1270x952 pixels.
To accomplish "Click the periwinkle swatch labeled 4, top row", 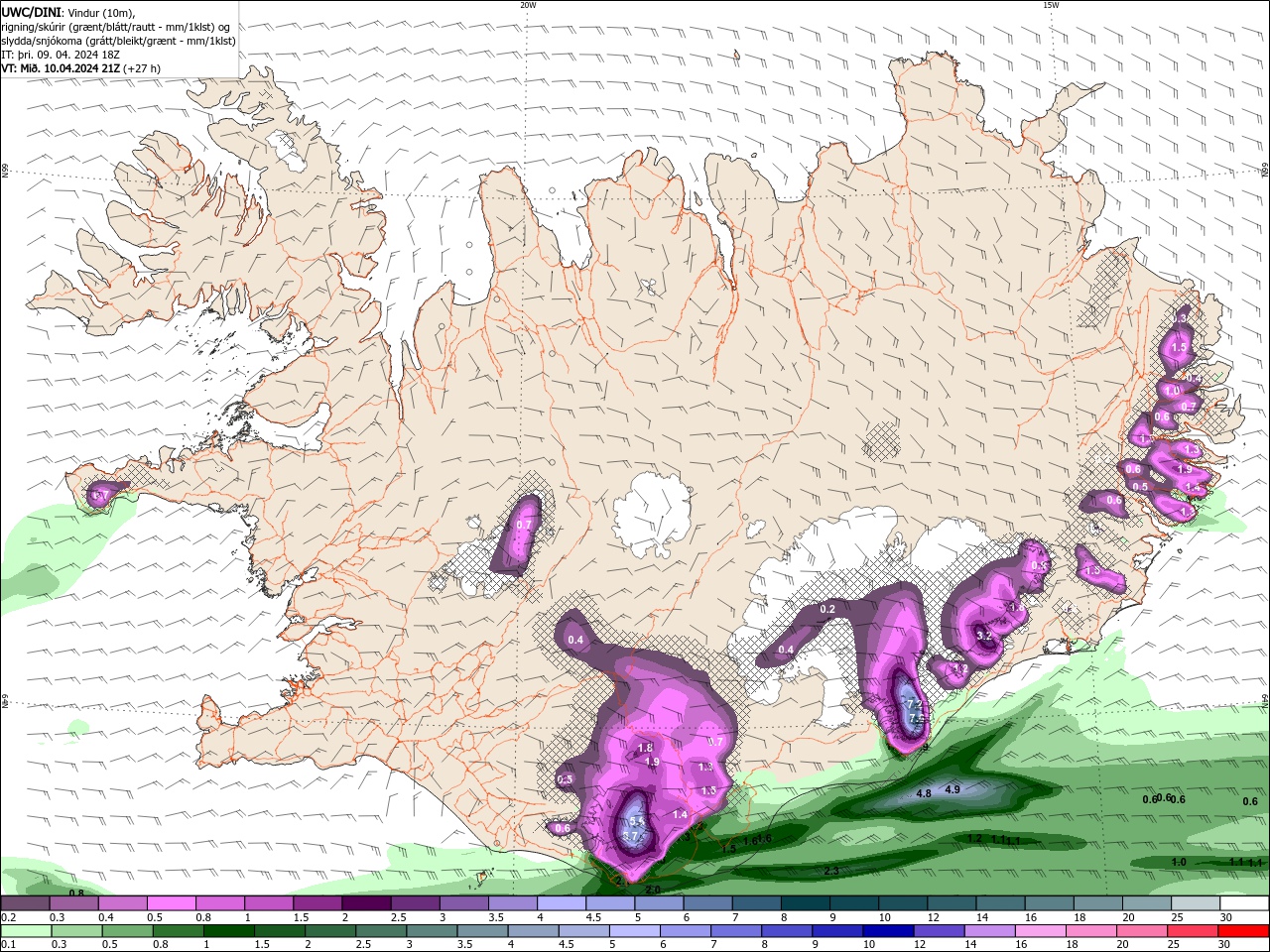I will pos(562,903).
